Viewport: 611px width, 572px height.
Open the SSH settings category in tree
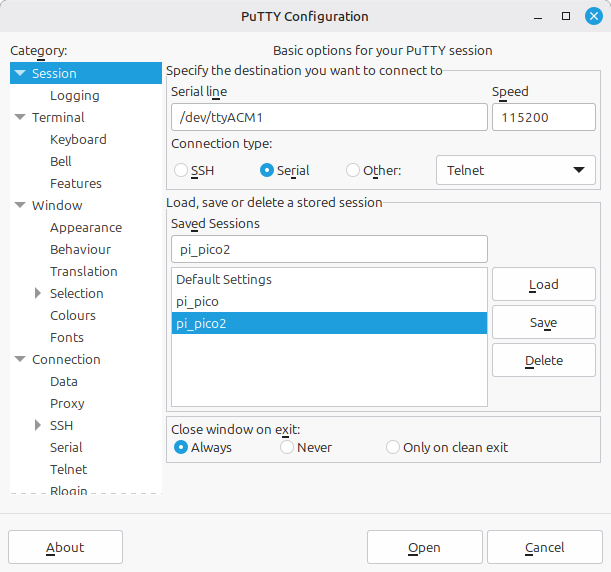point(62,425)
